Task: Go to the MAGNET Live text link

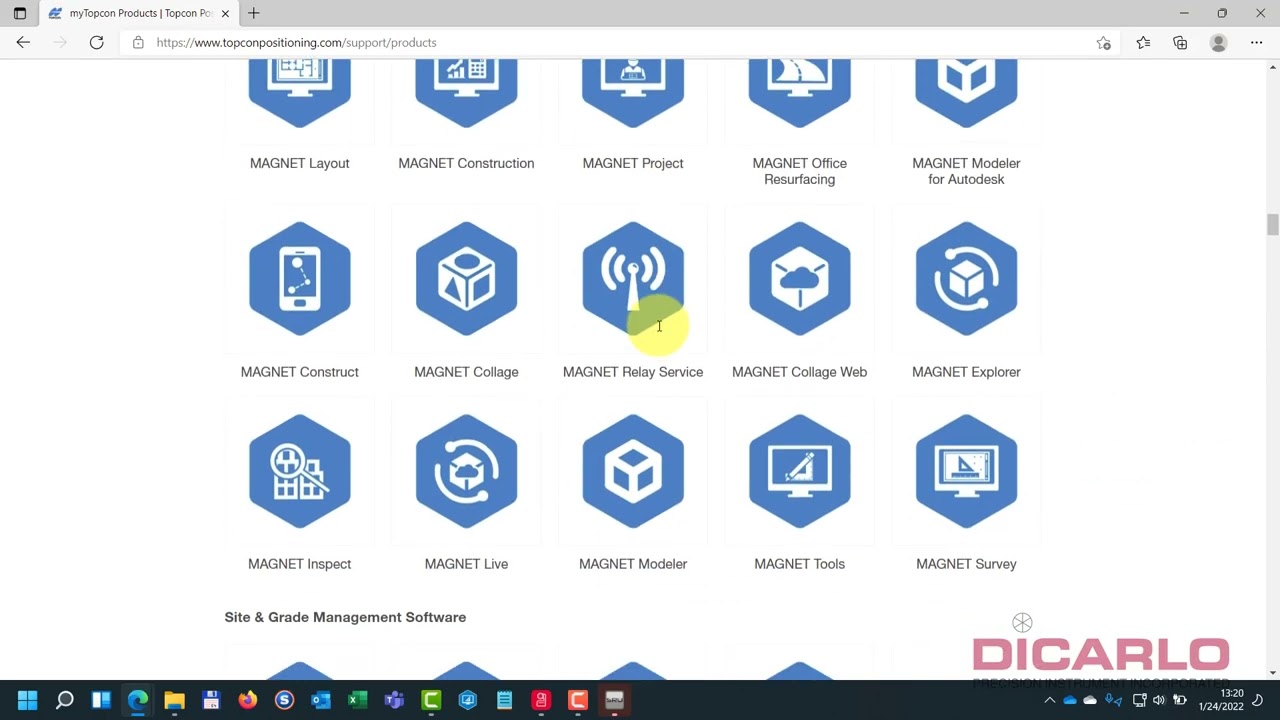Action: tap(466, 564)
